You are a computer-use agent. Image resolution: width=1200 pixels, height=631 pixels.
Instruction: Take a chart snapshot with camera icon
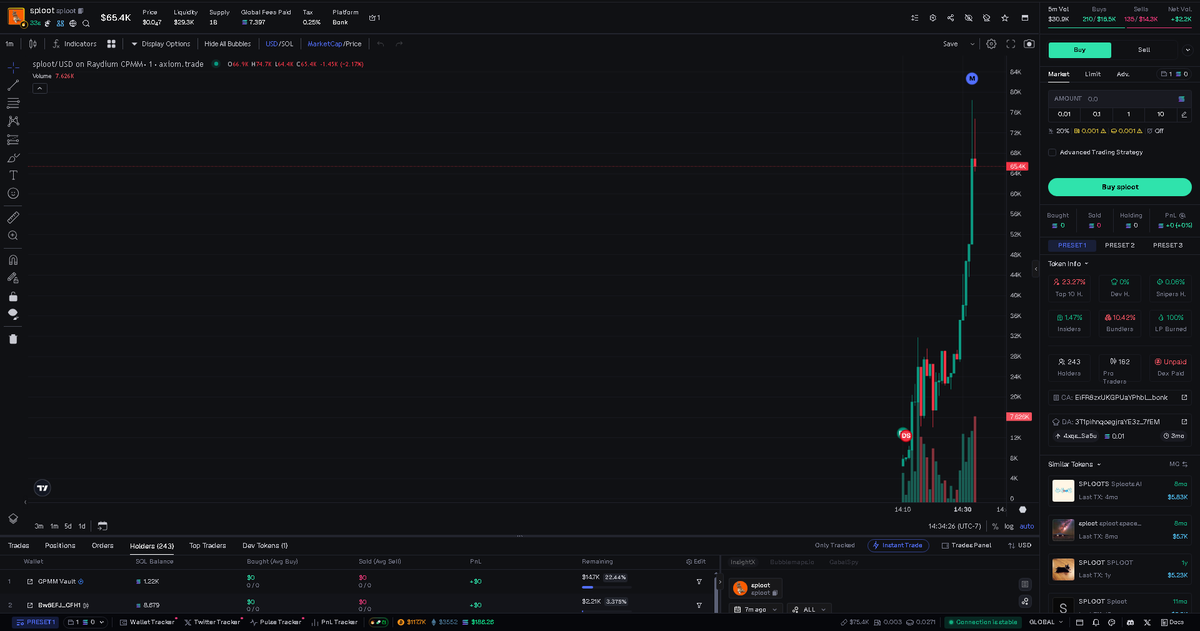[x=1029, y=44]
